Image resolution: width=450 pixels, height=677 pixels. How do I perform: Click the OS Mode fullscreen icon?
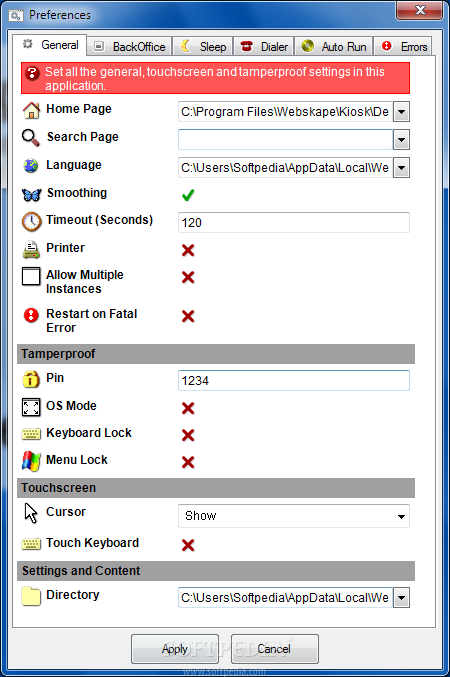tap(31, 407)
